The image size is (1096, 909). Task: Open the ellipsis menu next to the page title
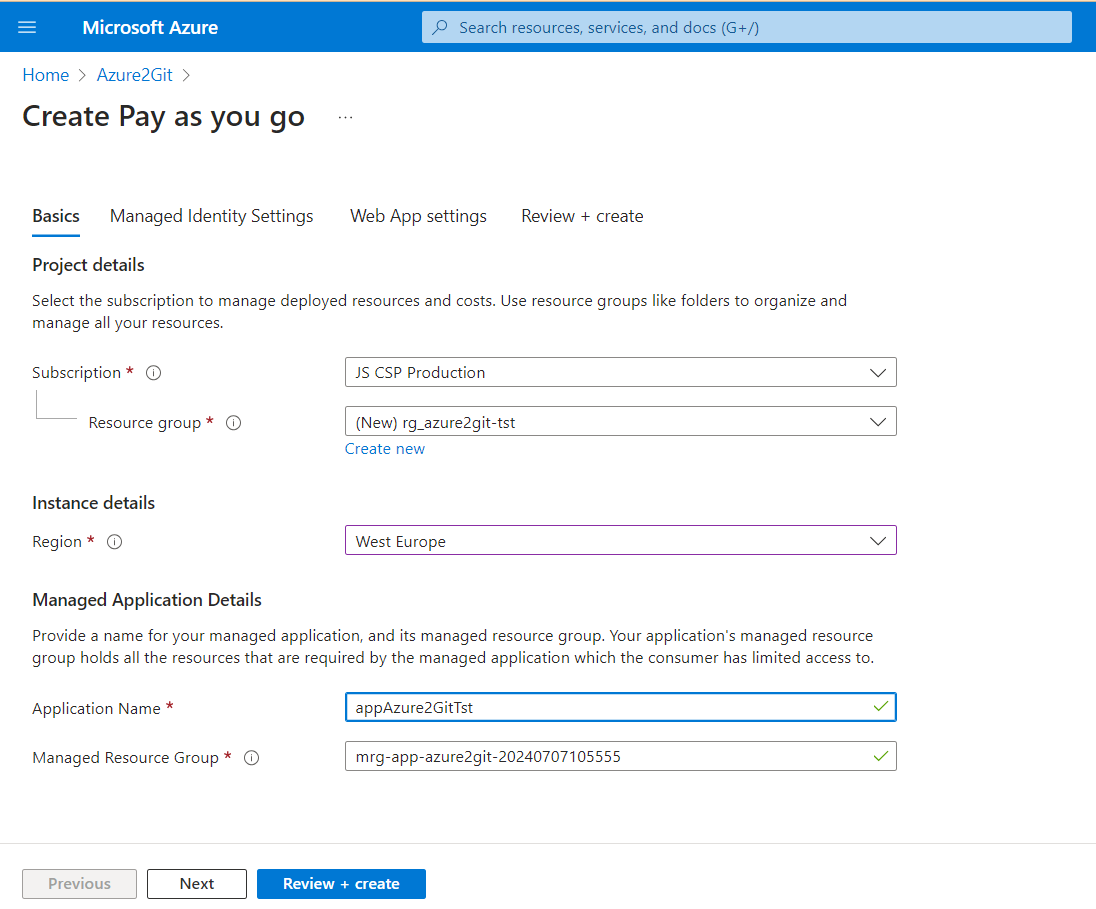coord(345,115)
